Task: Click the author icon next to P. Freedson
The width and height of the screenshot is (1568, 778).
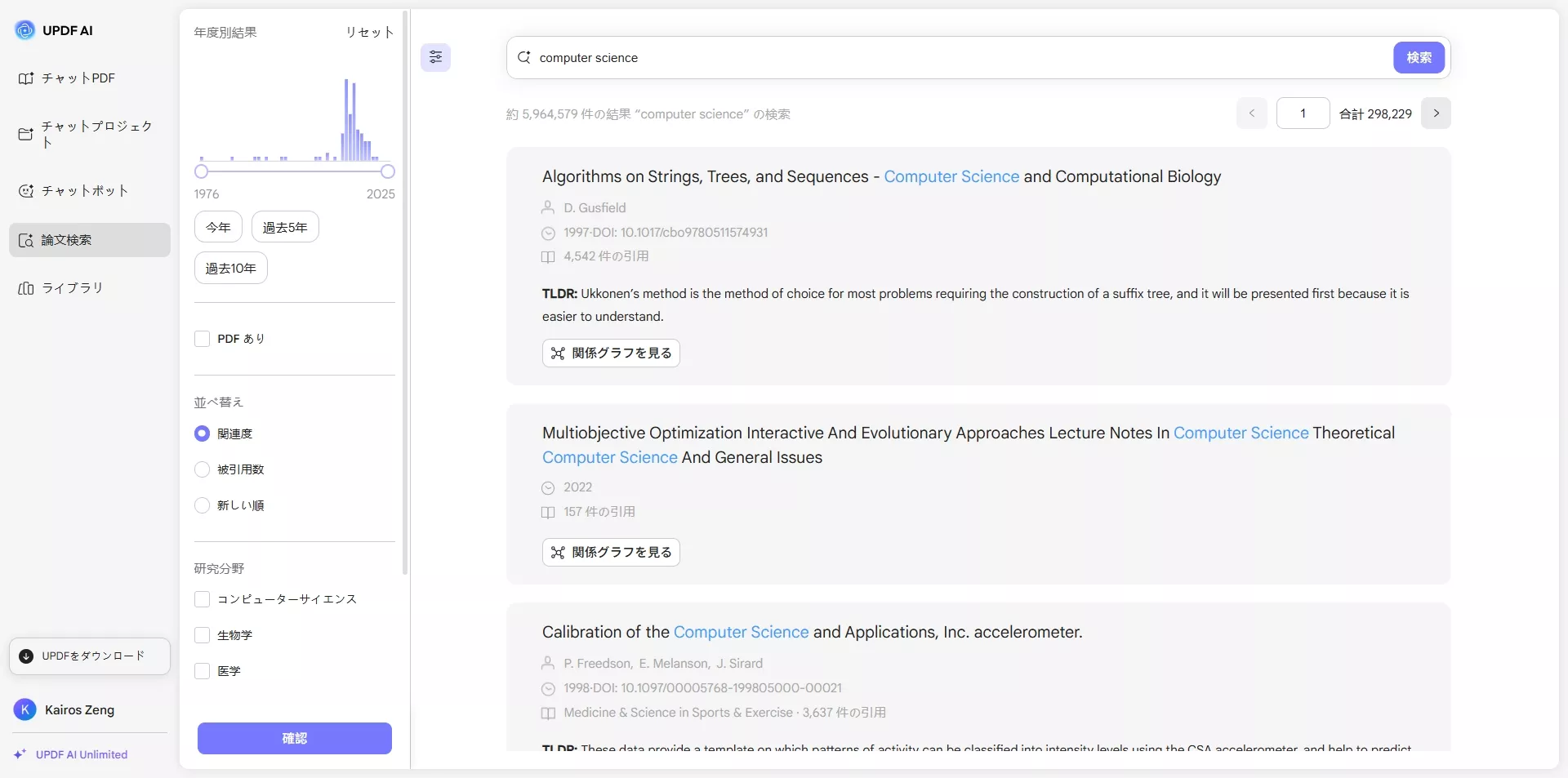Action: [x=548, y=664]
